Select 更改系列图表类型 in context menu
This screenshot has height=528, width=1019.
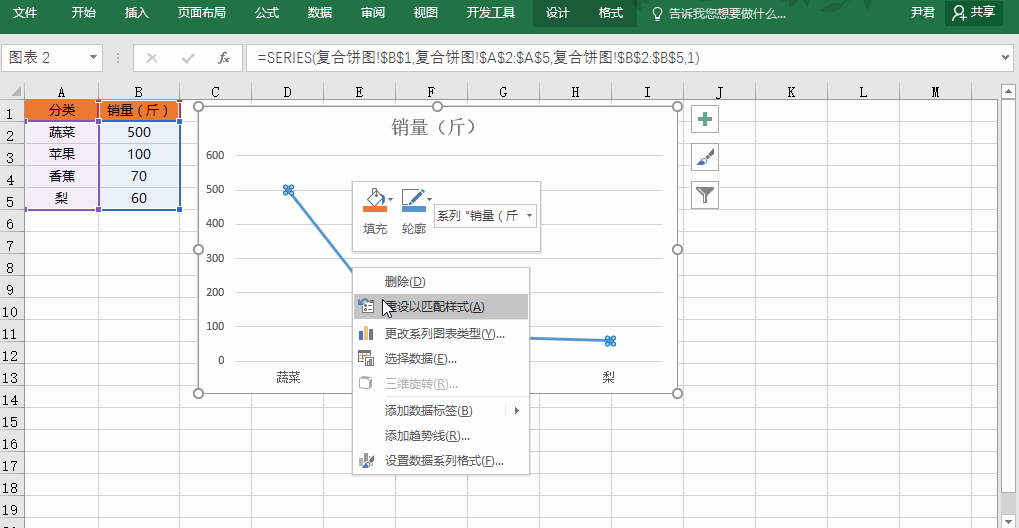click(444, 333)
